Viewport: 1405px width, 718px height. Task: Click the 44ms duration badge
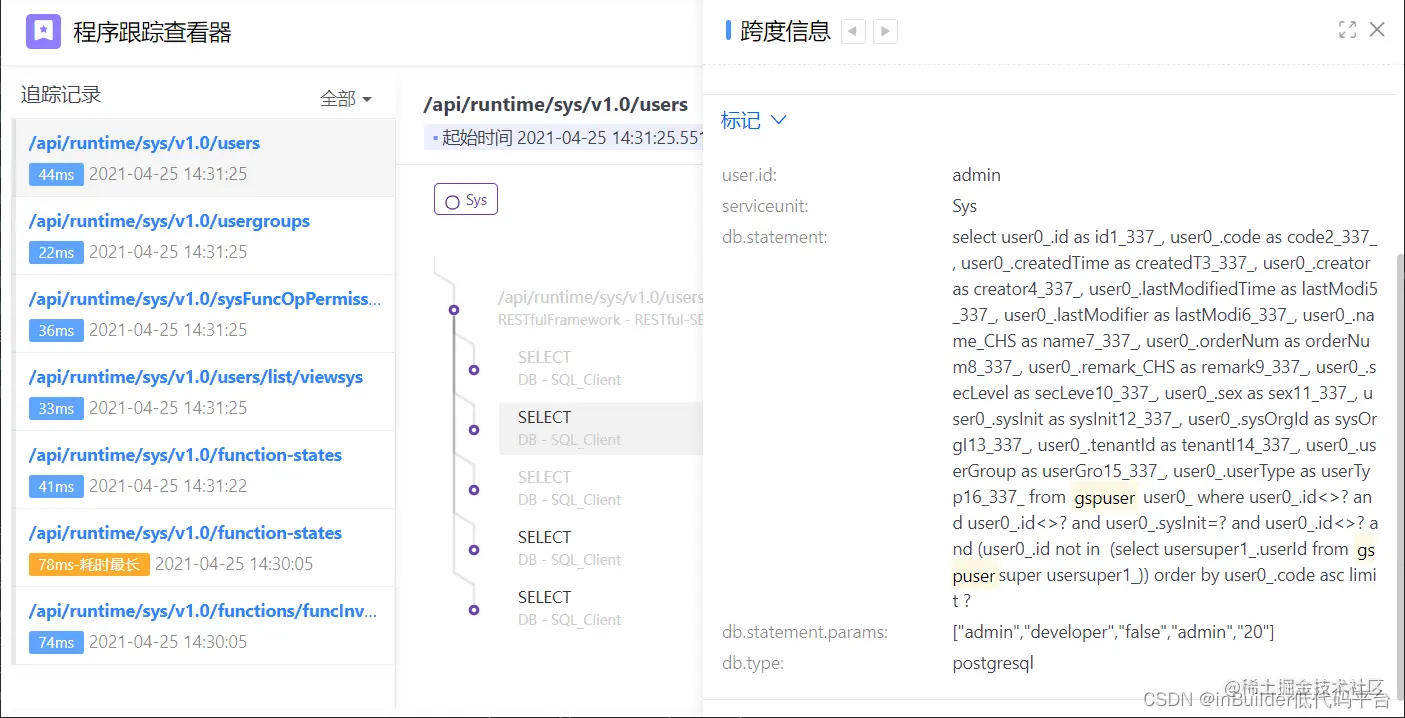(56, 174)
